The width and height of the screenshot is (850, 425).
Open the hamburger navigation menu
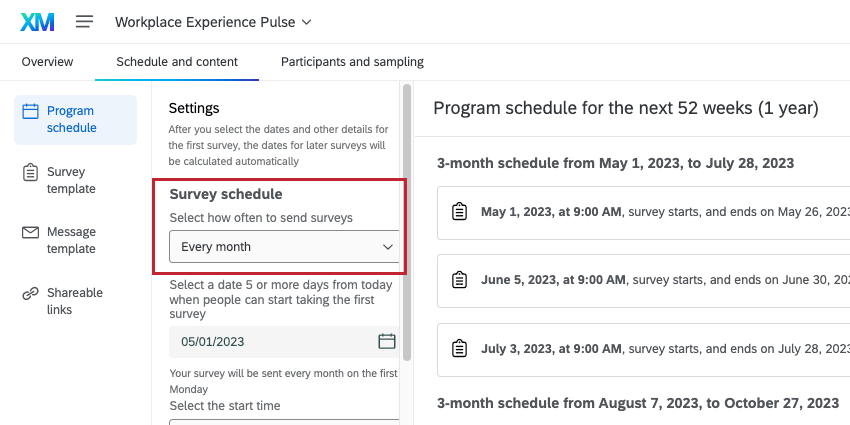84,21
